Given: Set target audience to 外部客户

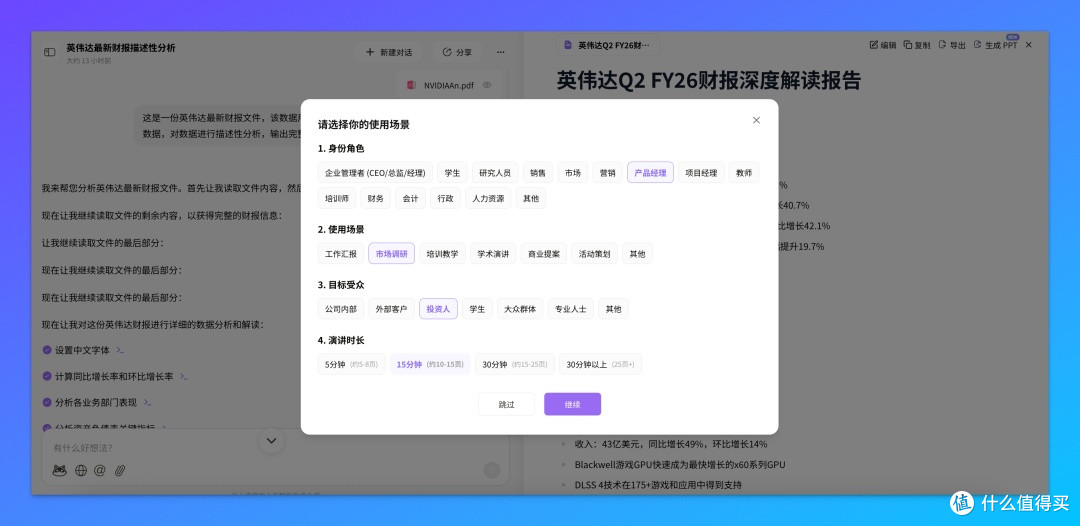Looking at the screenshot, I should coord(391,308).
